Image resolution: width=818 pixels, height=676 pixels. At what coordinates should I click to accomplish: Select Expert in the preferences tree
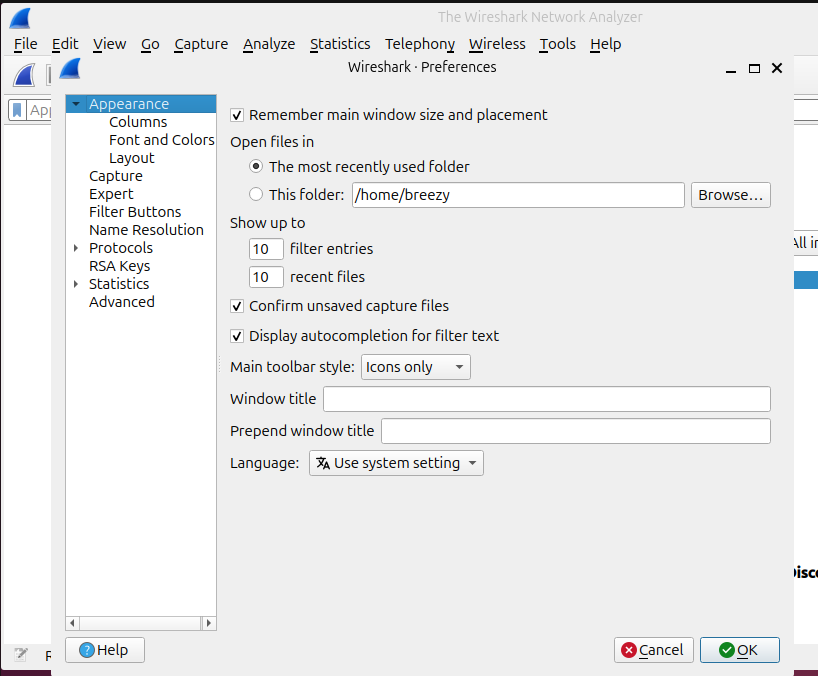pos(111,194)
